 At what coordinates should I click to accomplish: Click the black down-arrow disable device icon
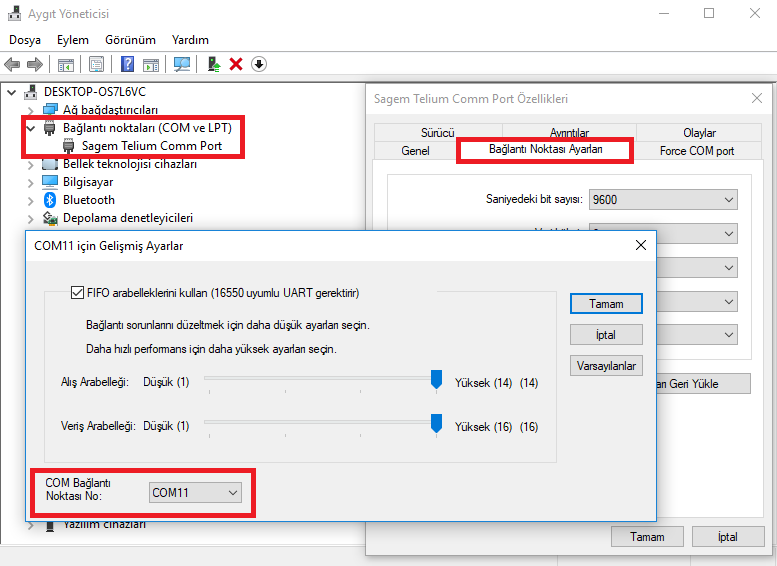click(259, 64)
